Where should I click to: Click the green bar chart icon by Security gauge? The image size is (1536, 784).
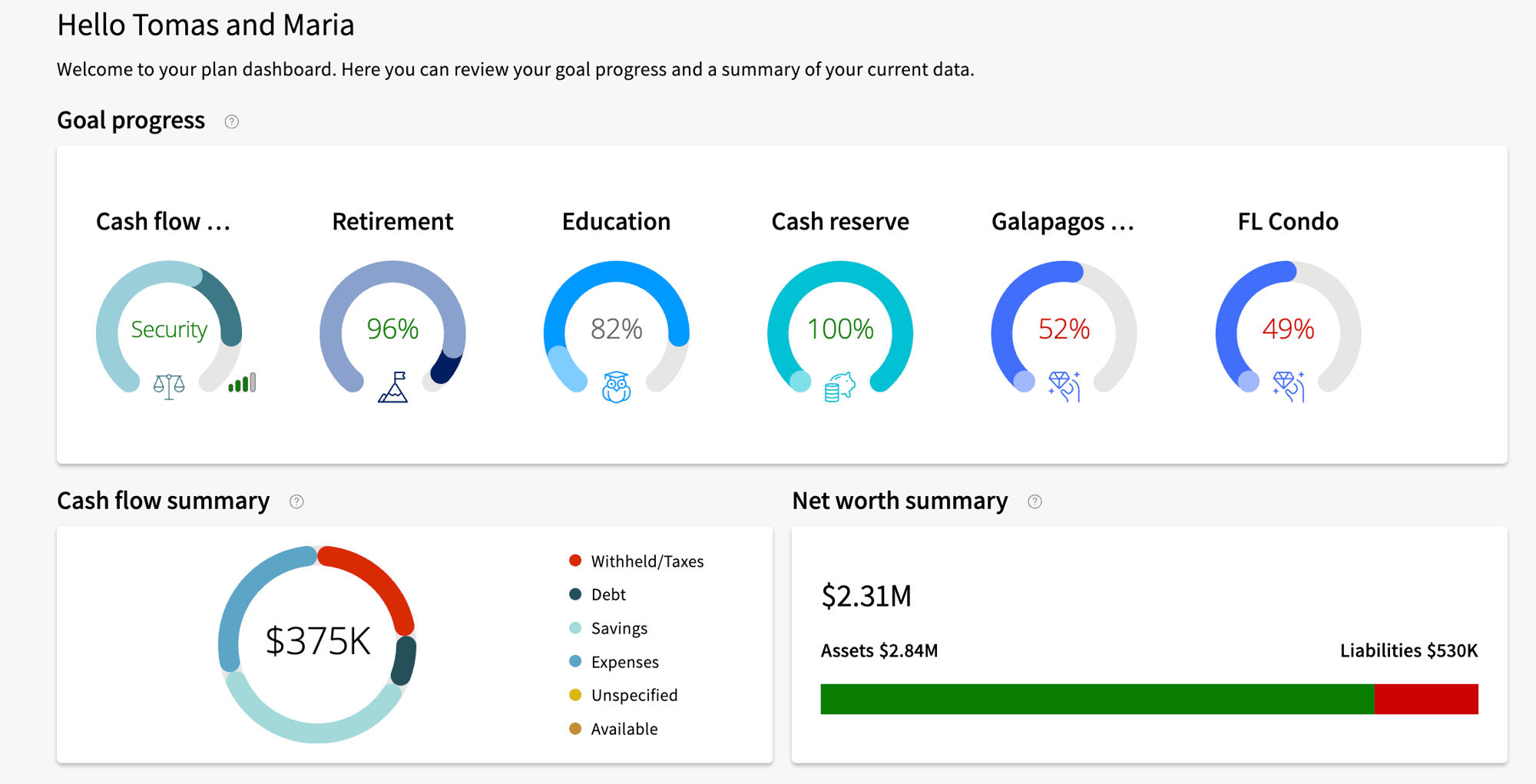click(x=242, y=383)
